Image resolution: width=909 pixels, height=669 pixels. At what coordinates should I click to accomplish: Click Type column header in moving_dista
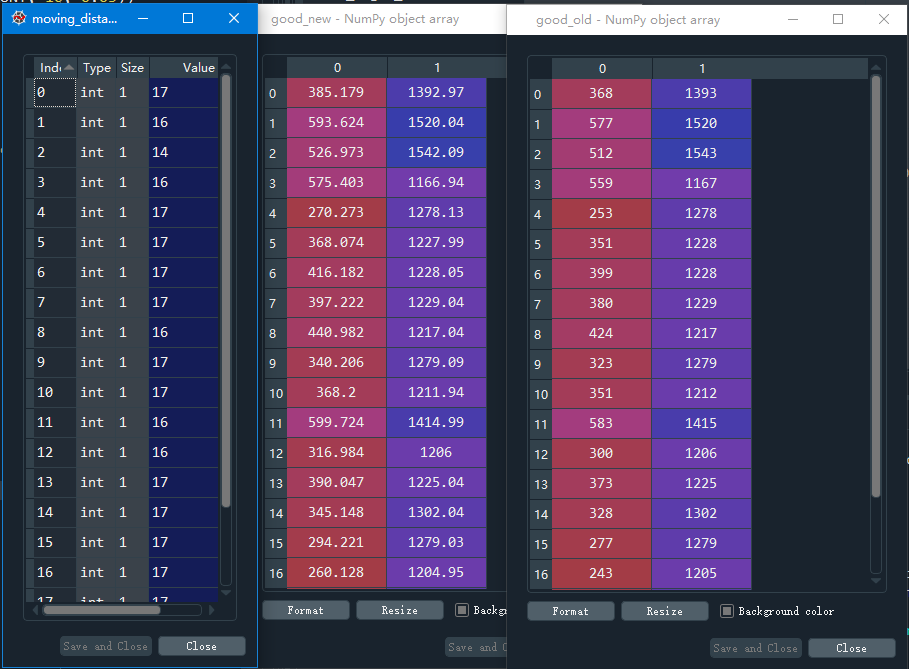pos(96,67)
